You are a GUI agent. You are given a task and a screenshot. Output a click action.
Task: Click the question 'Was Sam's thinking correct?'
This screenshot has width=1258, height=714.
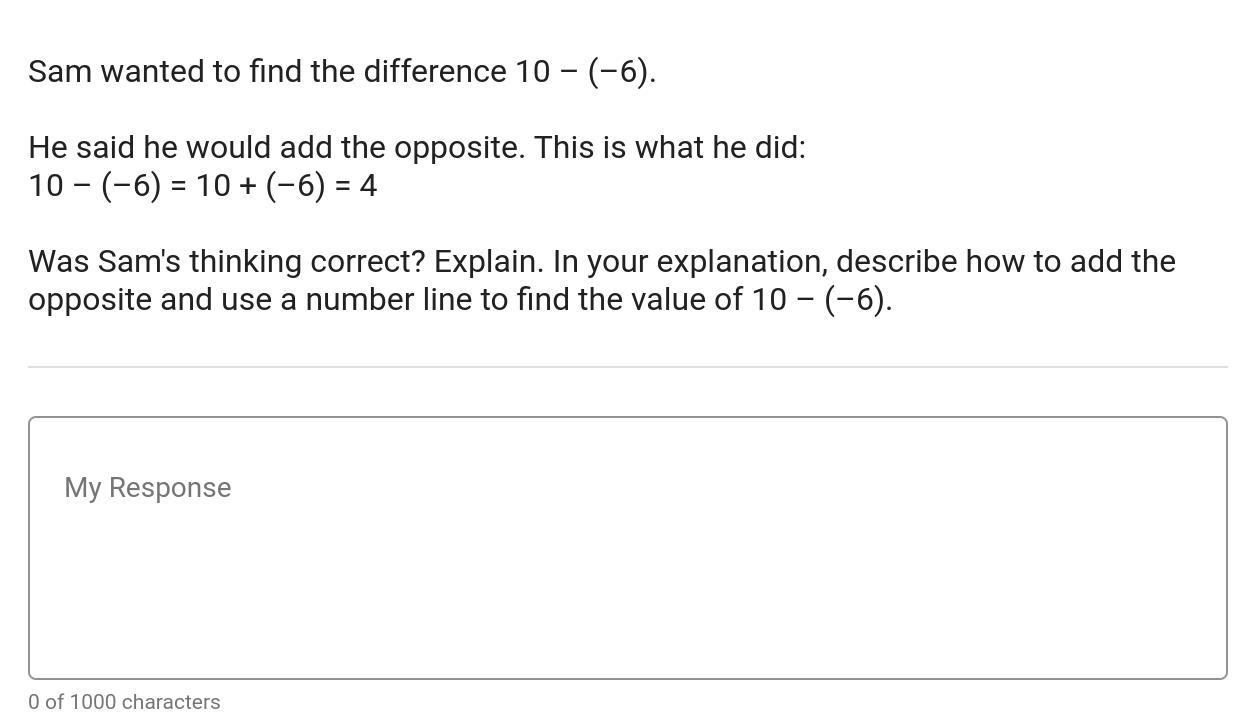tap(227, 262)
